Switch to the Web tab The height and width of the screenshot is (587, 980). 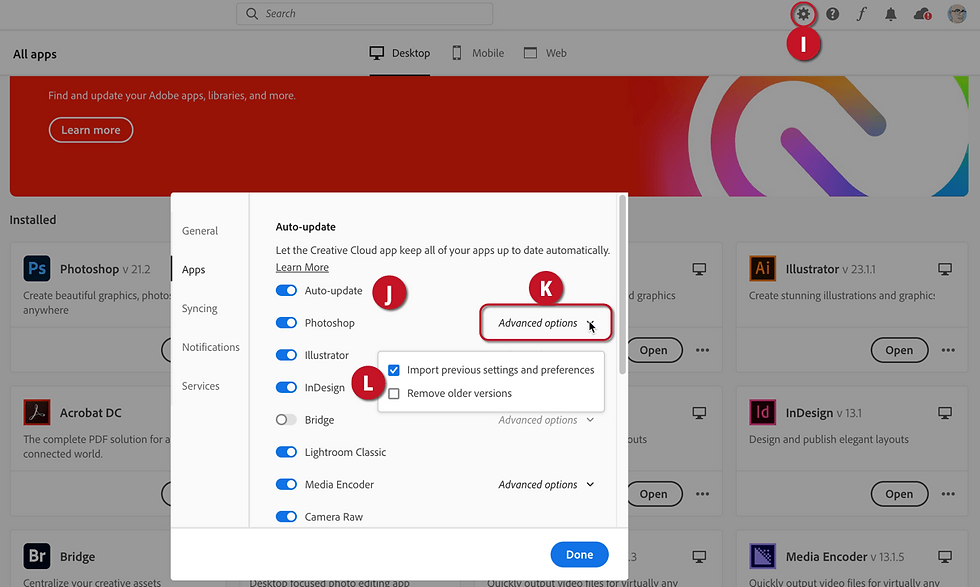[545, 53]
